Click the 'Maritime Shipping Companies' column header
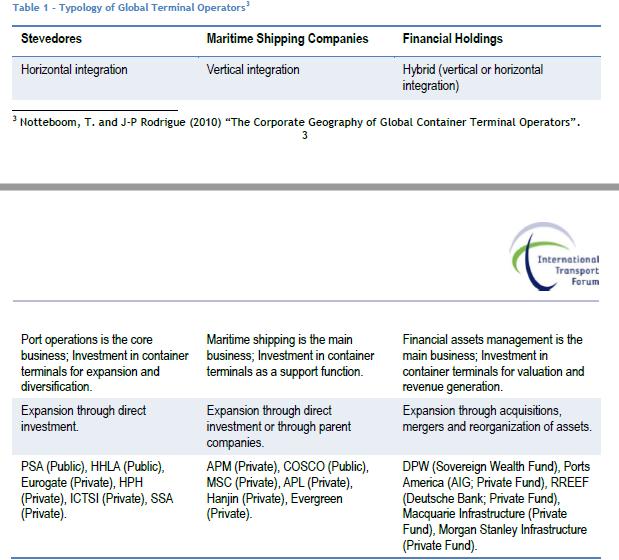This screenshot has width=619, height=560. (287, 39)
